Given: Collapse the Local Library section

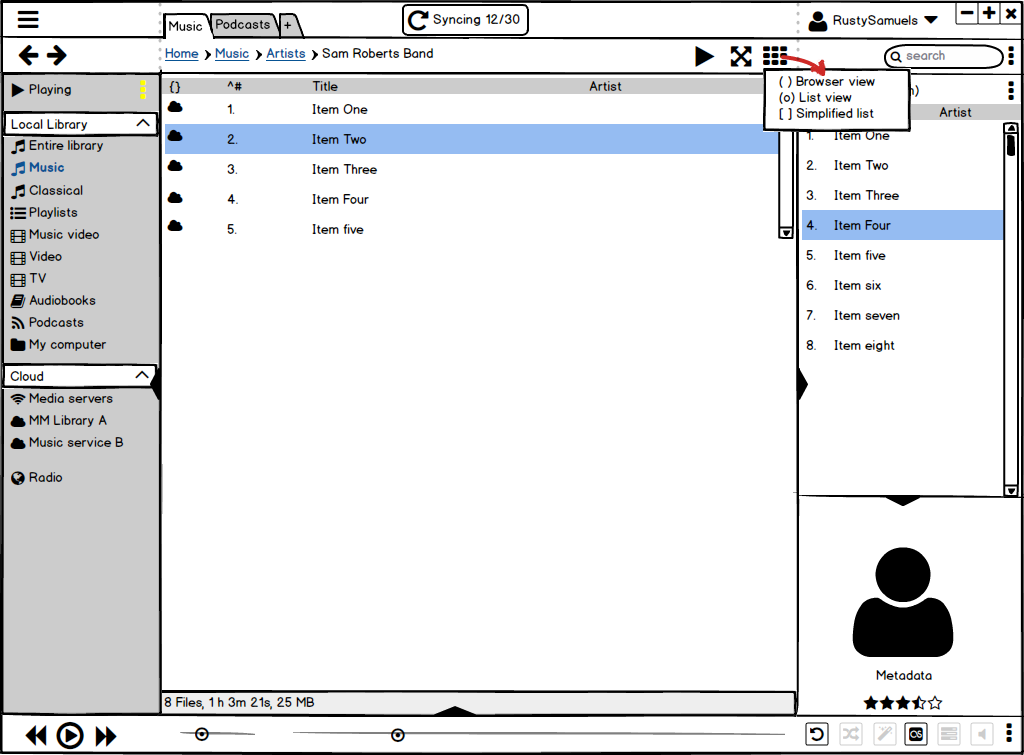Looking at the screenshot, I should pos(143,124).
